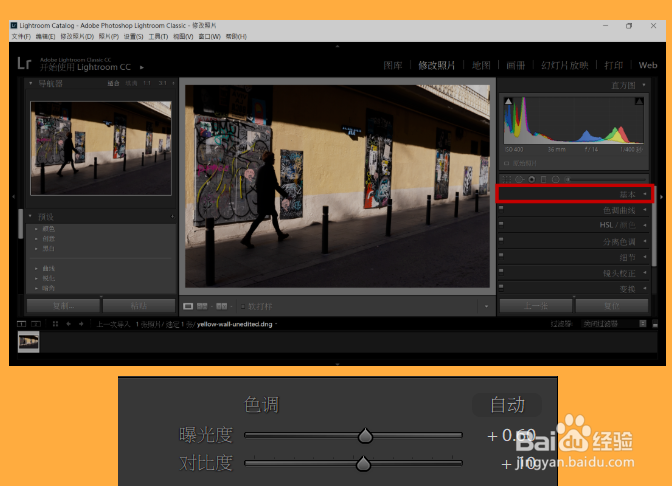Select the crop overlay tool icon
The width and height of the screenshot is (672, 486).
click(506, 180)
